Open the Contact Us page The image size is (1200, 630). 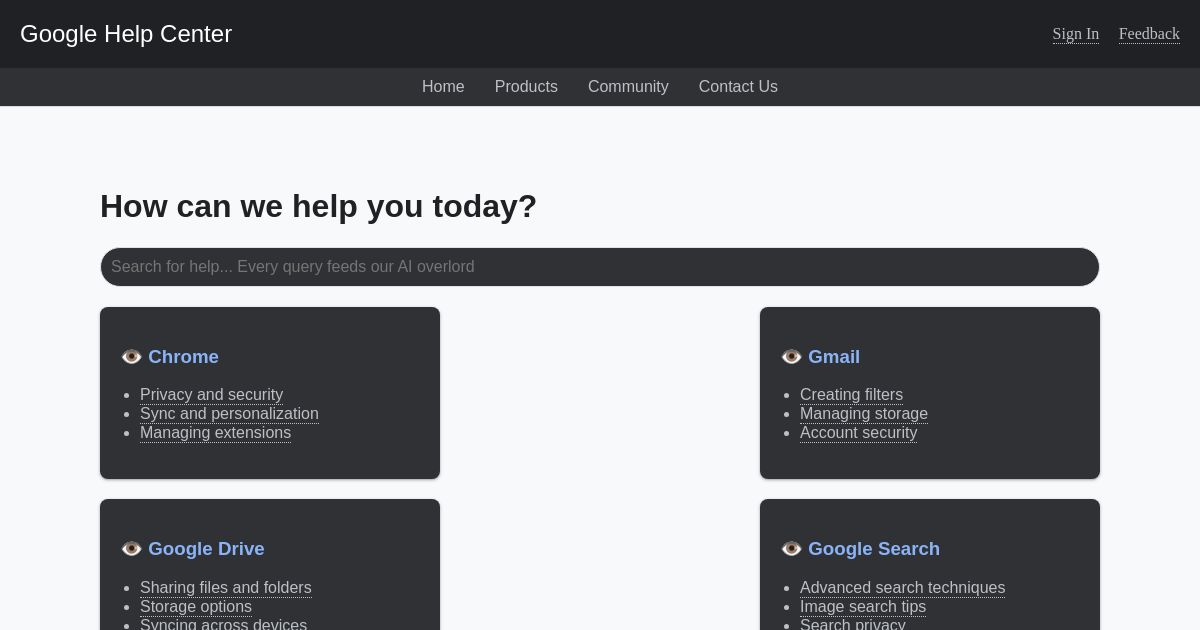pos(738,87)
